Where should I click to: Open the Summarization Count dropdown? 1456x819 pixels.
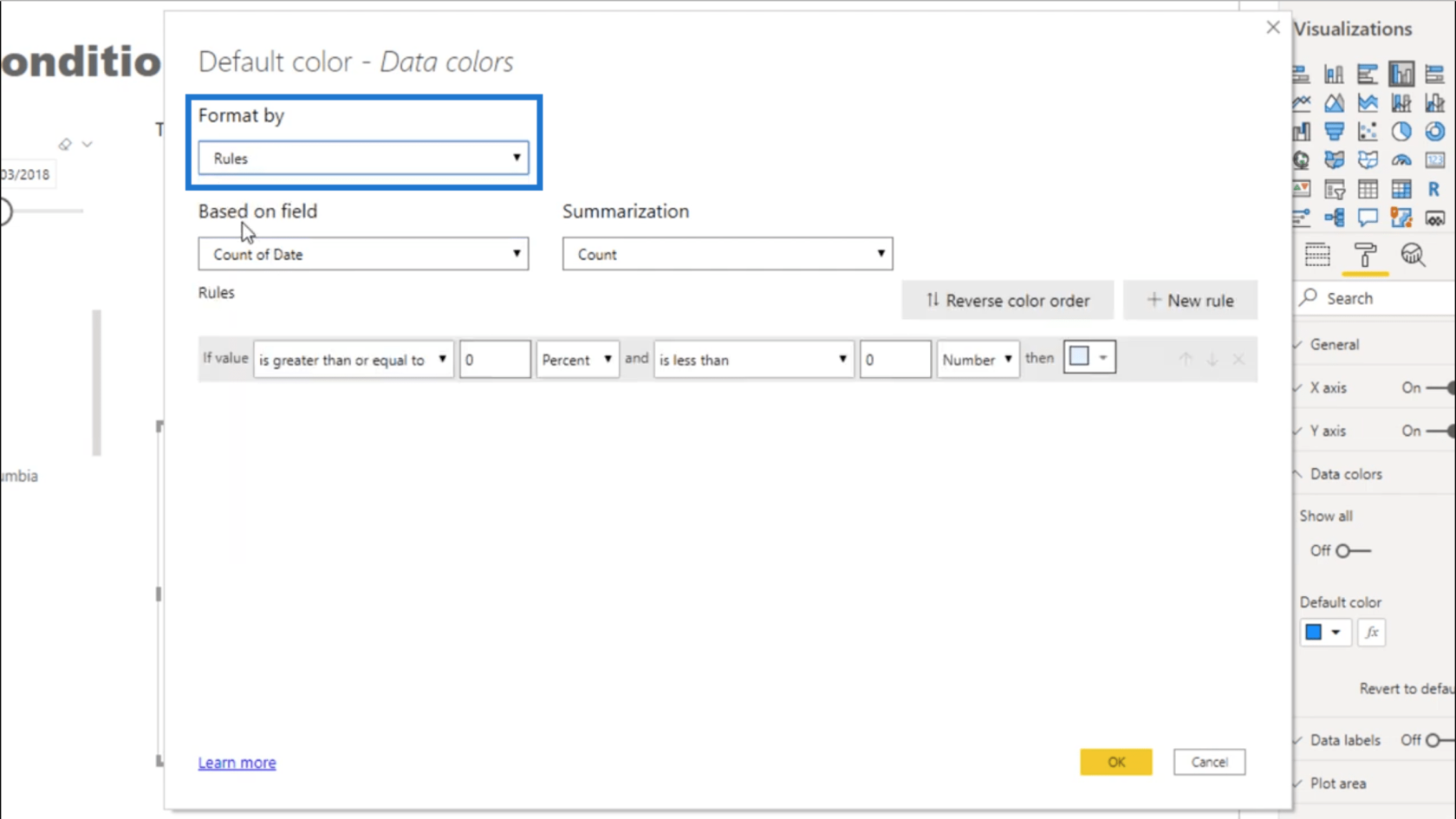pos(727,254)
